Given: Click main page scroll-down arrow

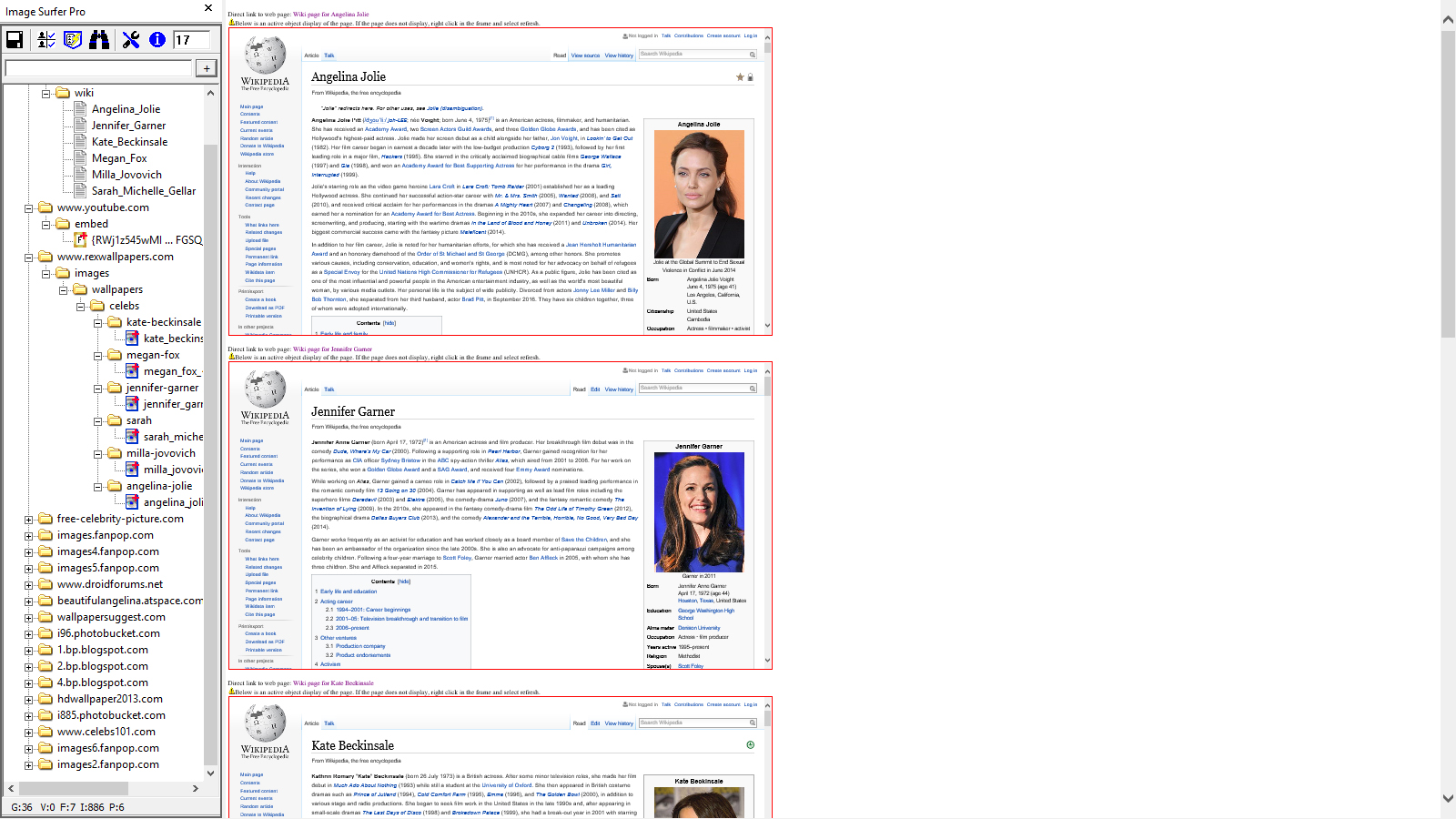Looking at the screenshot, I should [1448, 798].
